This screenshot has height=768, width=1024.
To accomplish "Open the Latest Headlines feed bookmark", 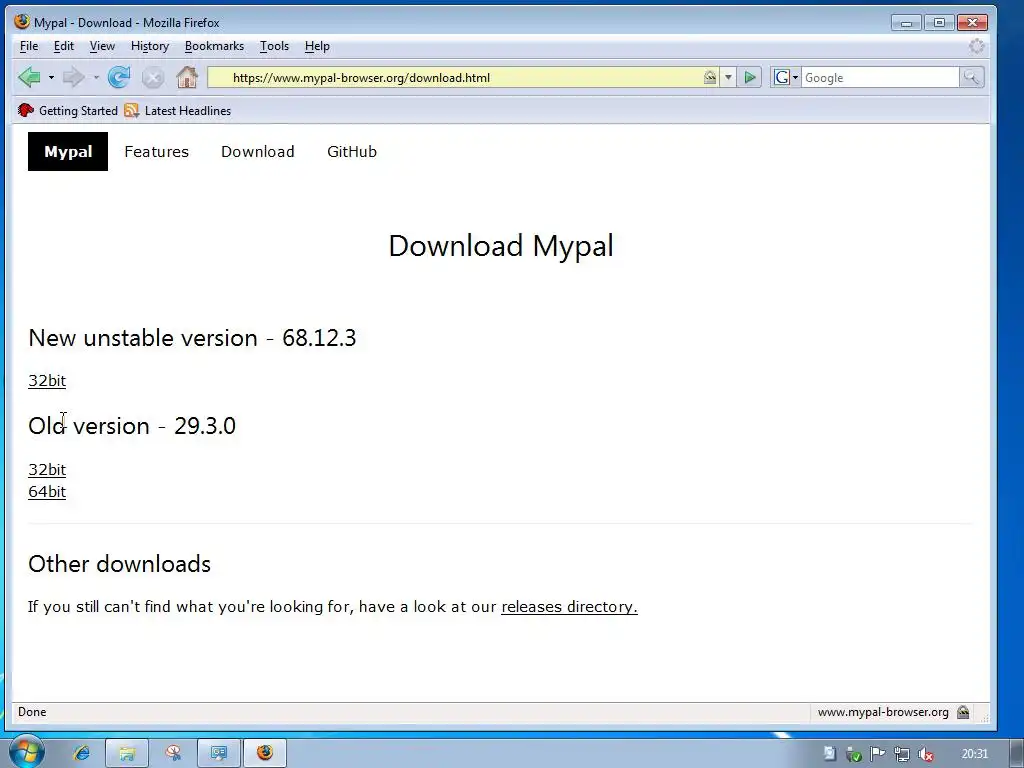I will pos(178,110).
